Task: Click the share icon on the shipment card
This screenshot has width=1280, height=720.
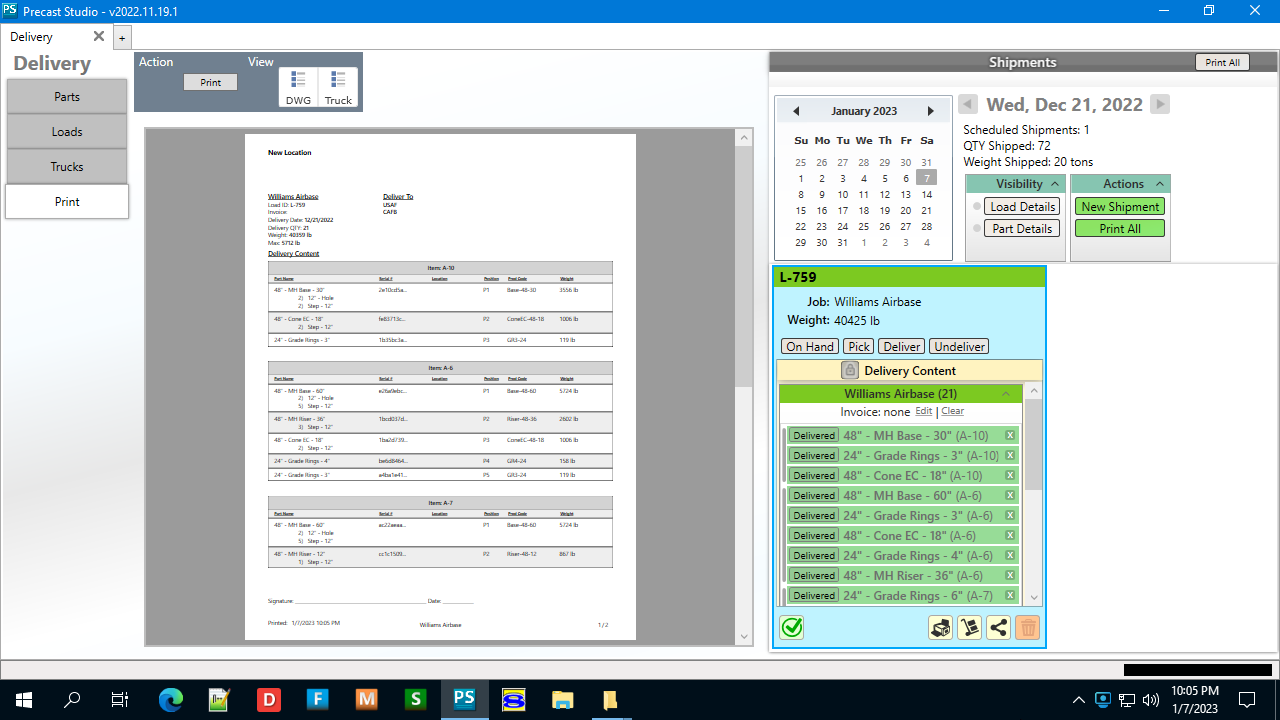Action: [998, 627]
